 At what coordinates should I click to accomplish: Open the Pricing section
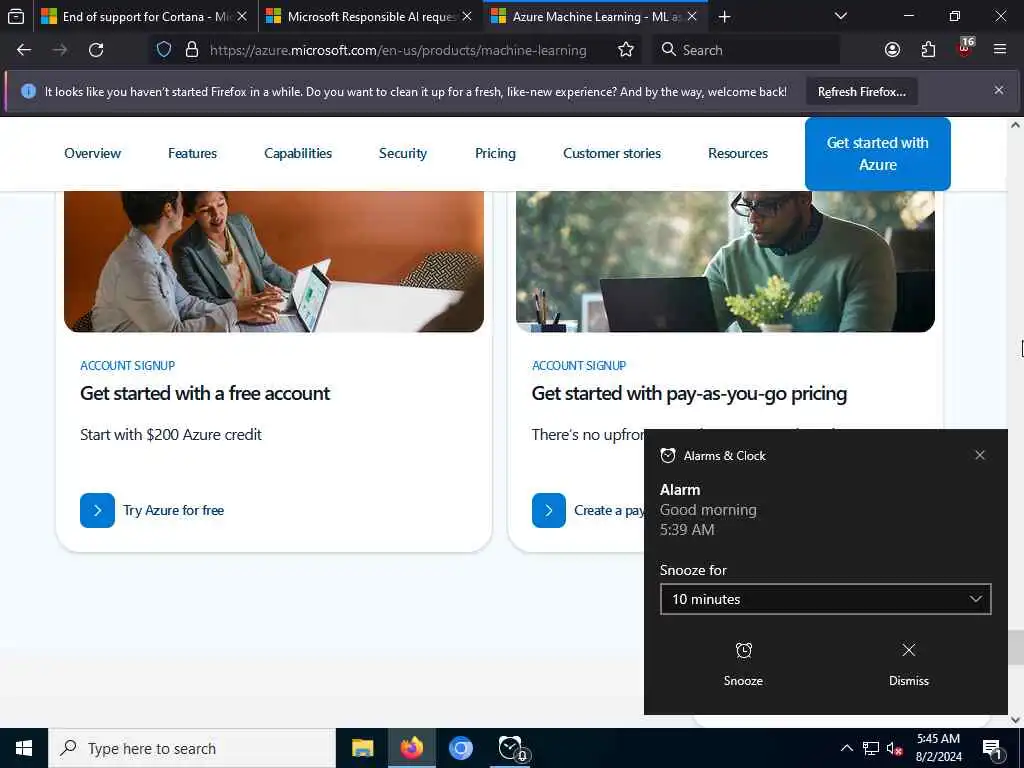pos(495,153)
